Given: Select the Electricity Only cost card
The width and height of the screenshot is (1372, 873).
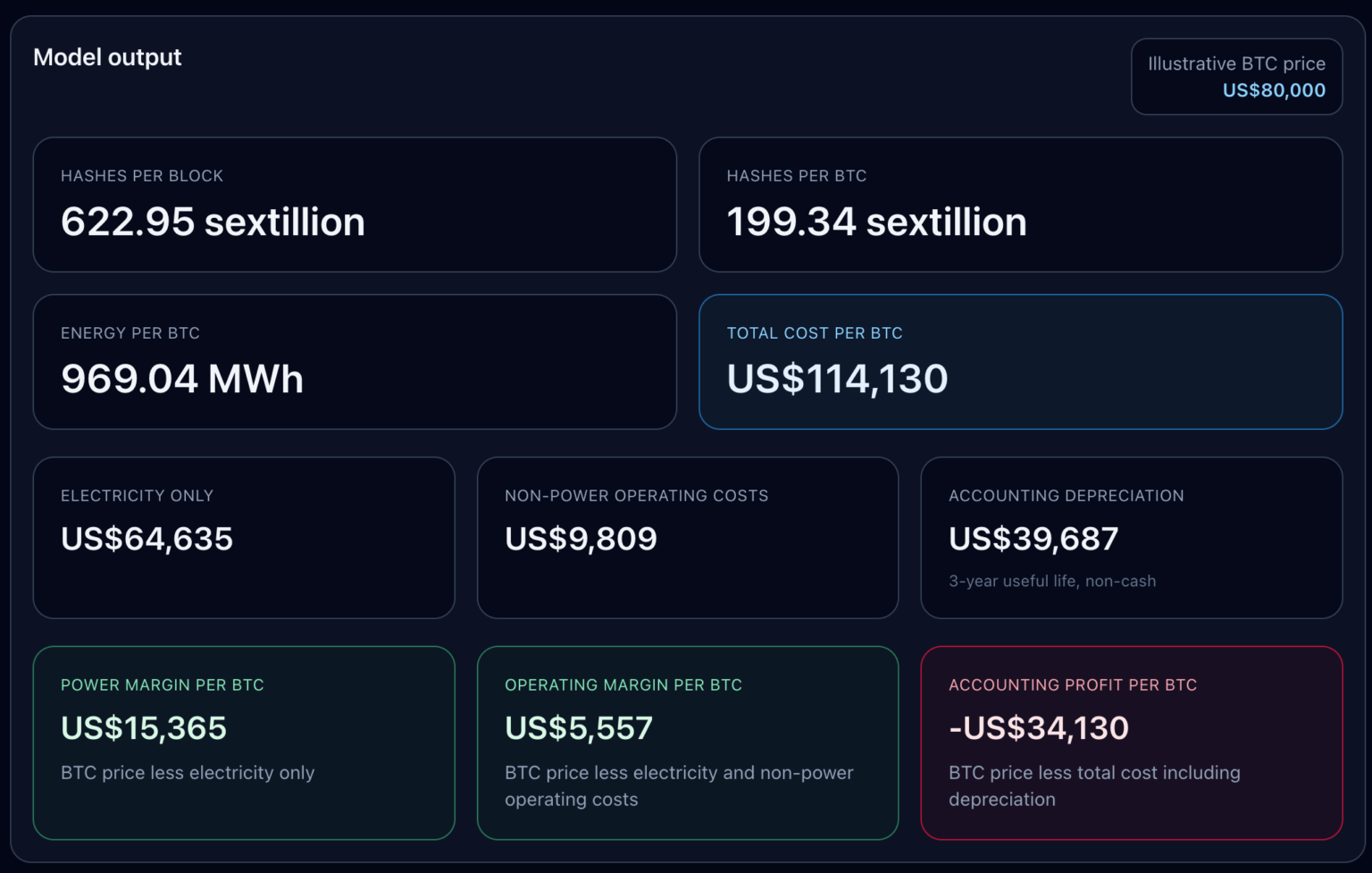Looking at the screenshot, I should click(x=244, y=536).
